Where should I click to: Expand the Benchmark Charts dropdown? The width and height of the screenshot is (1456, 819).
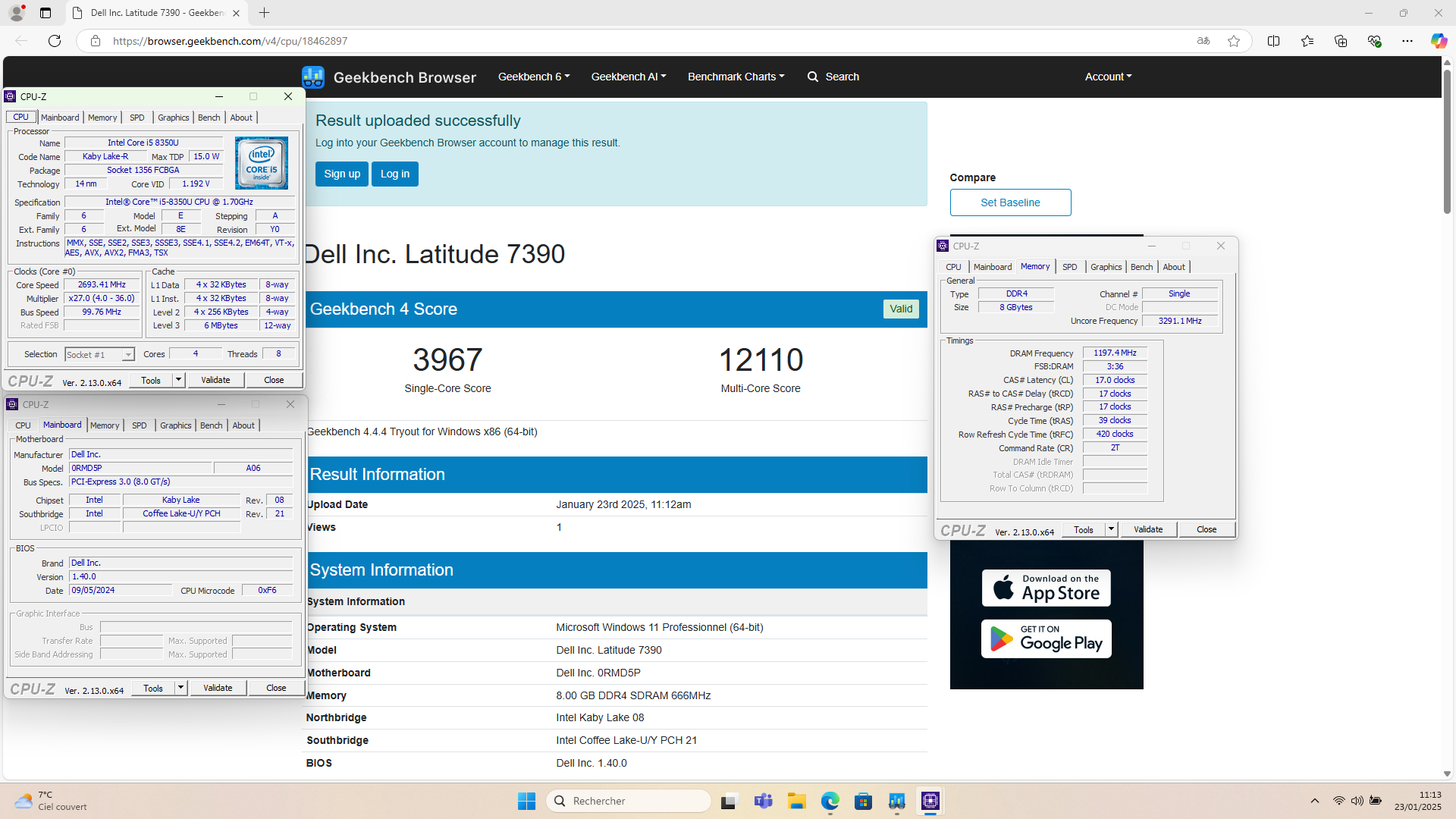(x=736, y=77)
